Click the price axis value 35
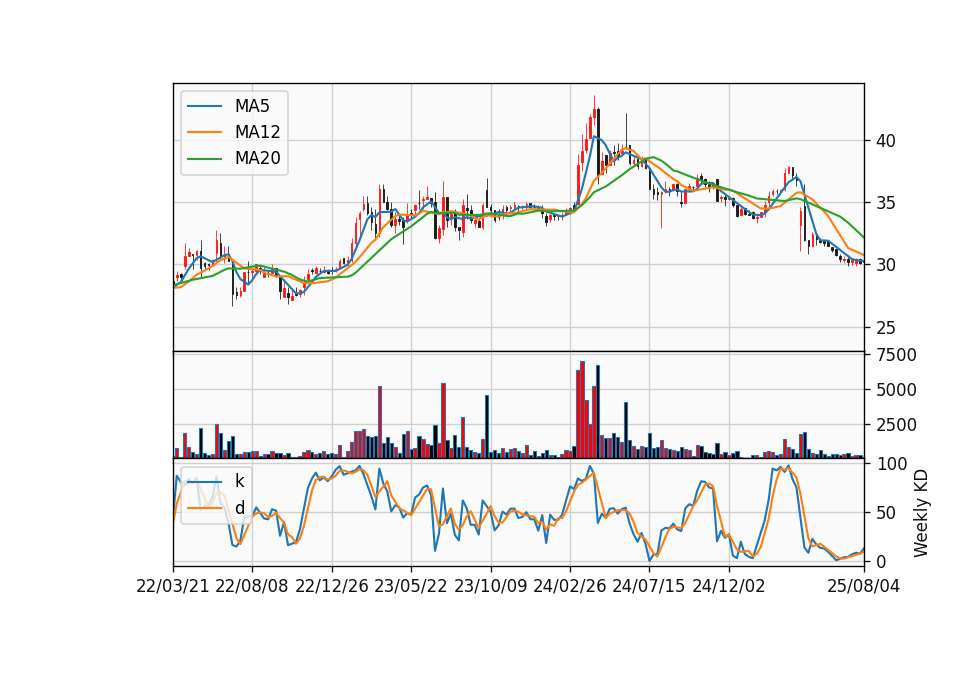The width and height of the screenshot is (960, 690). coord(886,203)
